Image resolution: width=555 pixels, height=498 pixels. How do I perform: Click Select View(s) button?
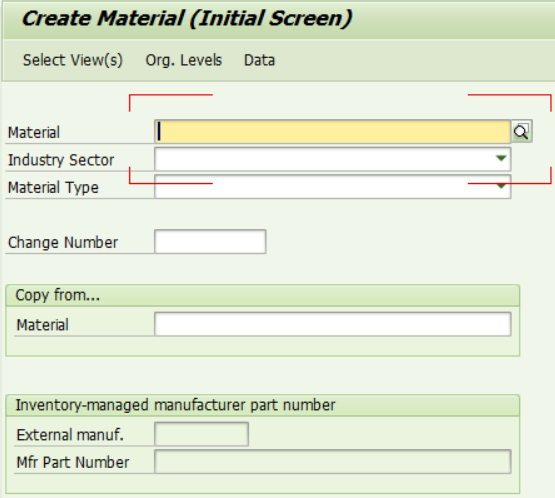73,60
